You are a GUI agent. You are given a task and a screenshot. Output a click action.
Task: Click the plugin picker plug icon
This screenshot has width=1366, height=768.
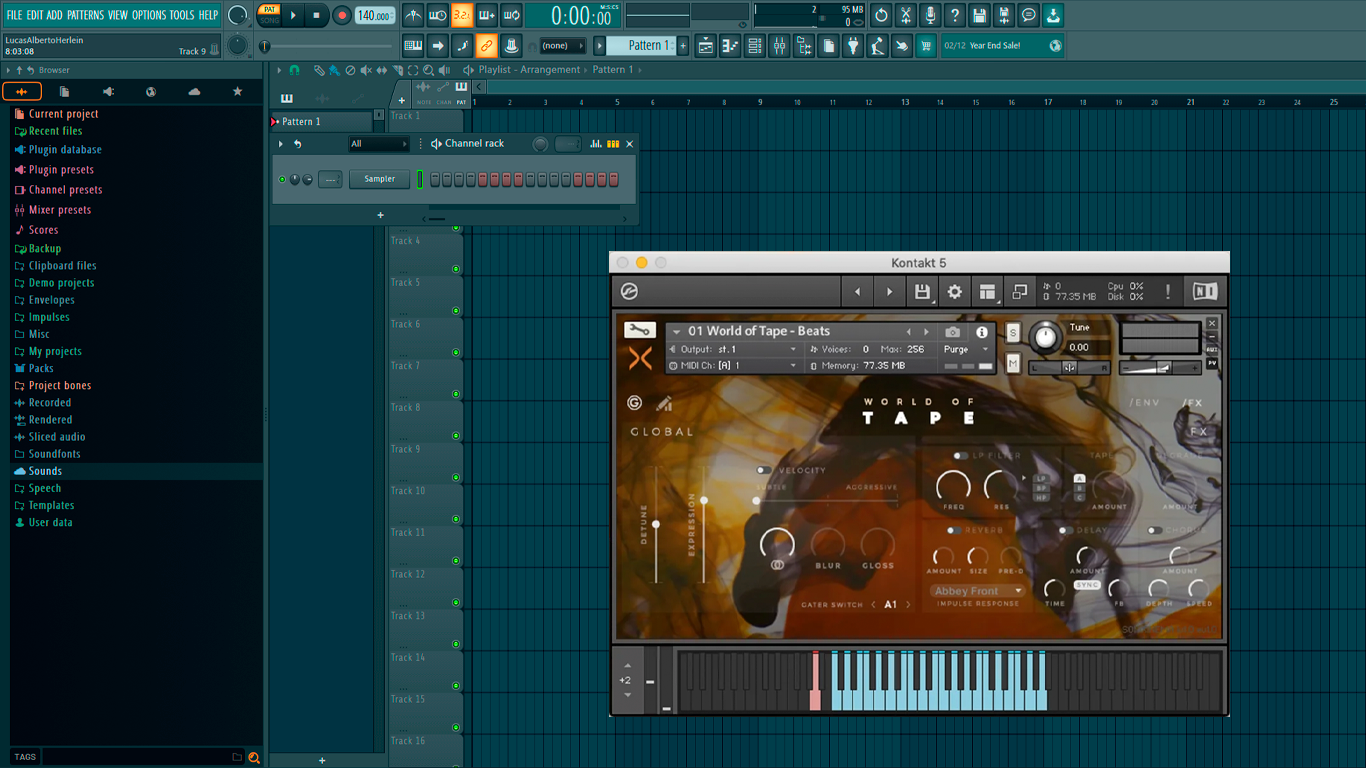pos(853,46)
